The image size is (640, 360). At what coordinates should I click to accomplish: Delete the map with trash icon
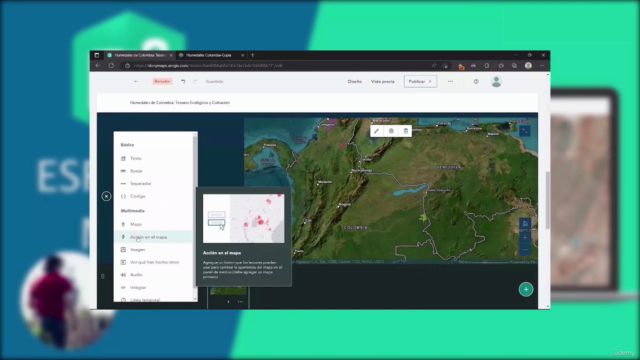click(x=406, y=131)
